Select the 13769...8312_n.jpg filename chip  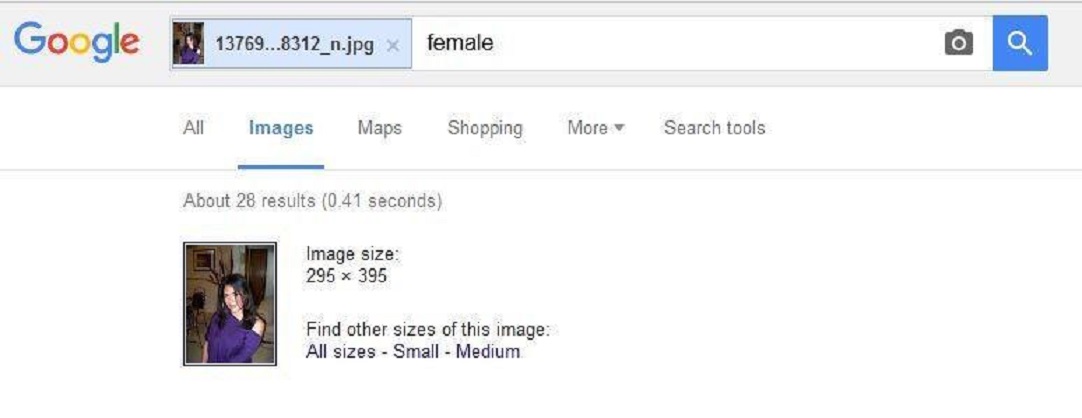pos(294,44)
